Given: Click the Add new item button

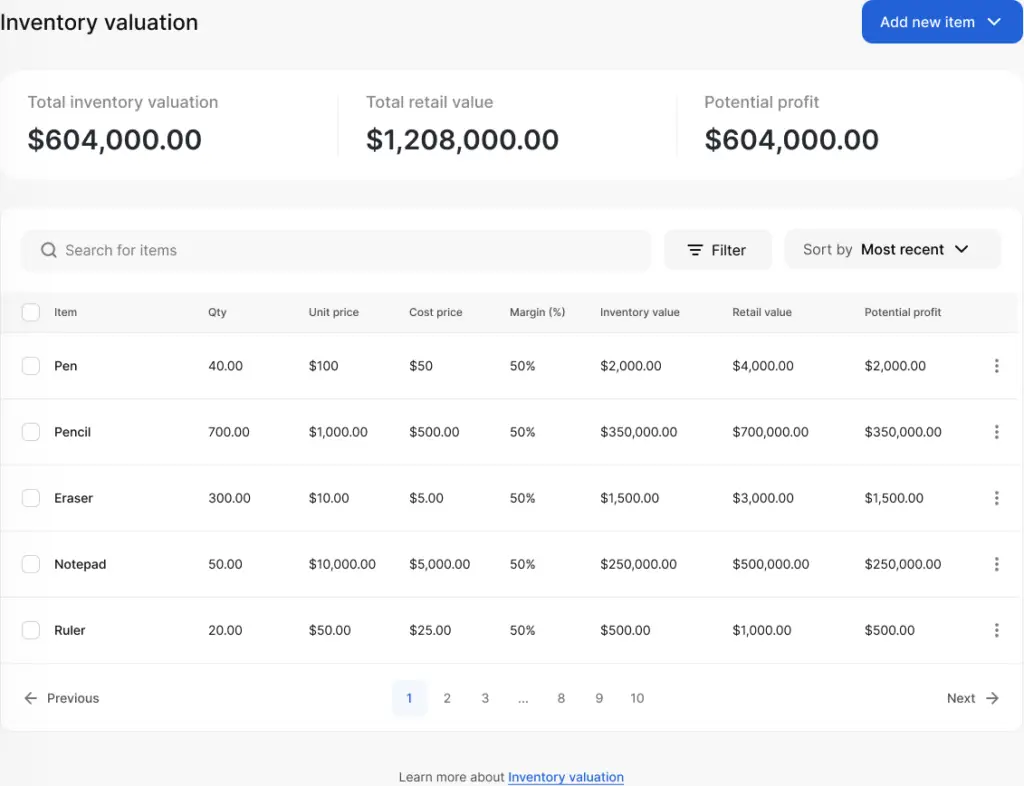Looking at the screenshot, I should tap(925, 21).
